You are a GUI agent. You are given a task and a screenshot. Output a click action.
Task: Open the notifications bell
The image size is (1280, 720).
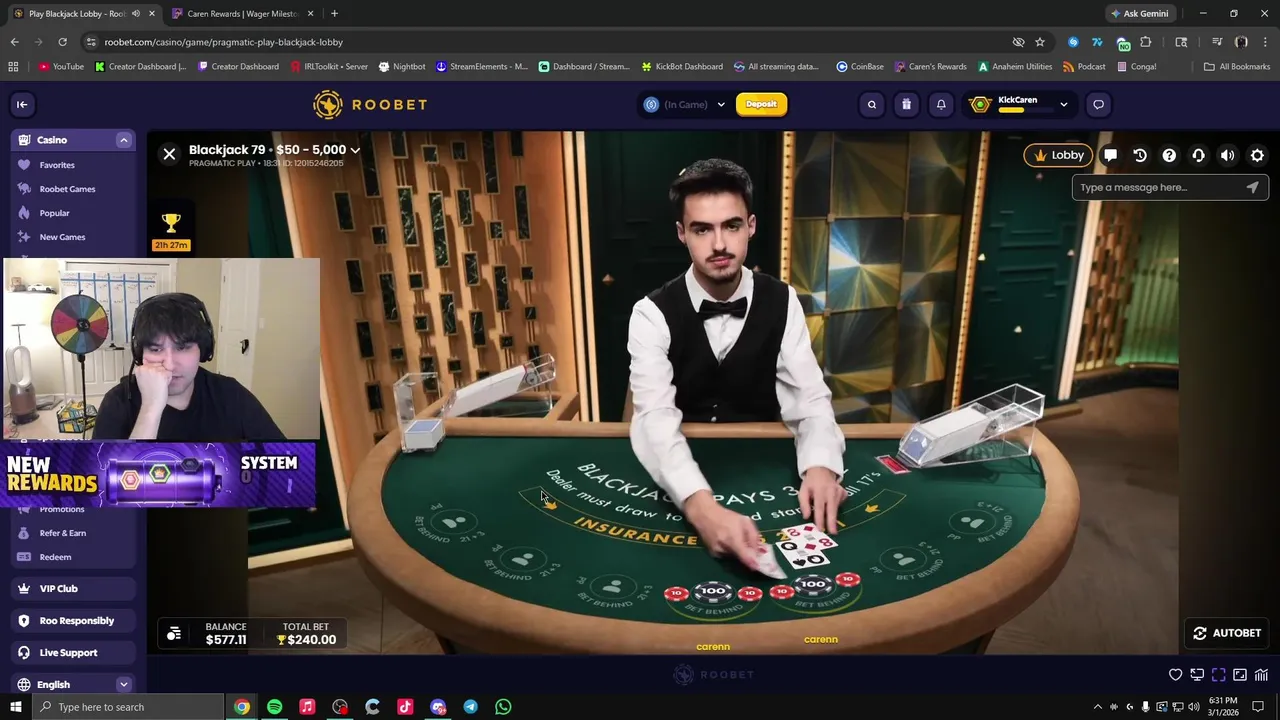point(941,104)
